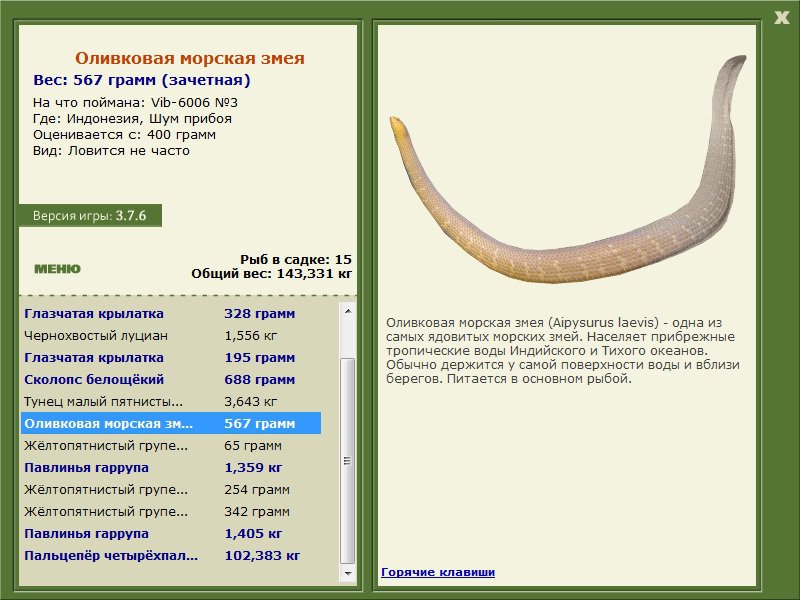
Task: Open the Горячие клавиши link
Action: click(x=438, y=572)
